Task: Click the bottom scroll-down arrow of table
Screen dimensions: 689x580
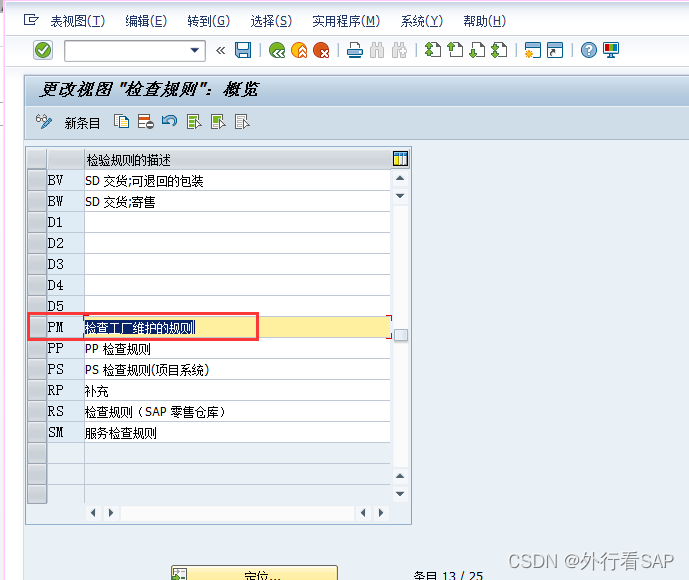Action: tap(400, 494)
